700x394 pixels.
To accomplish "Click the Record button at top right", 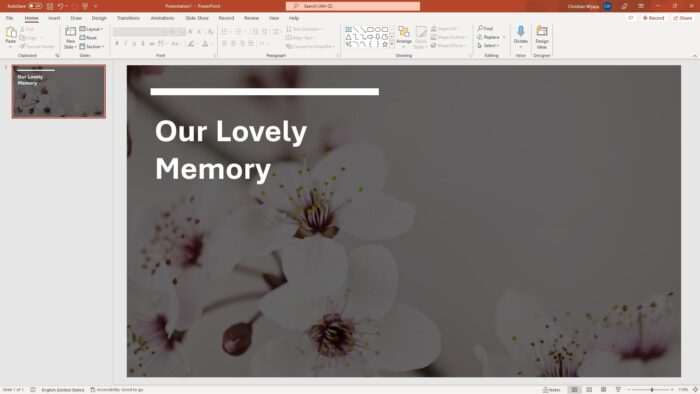I will point(654,18).
